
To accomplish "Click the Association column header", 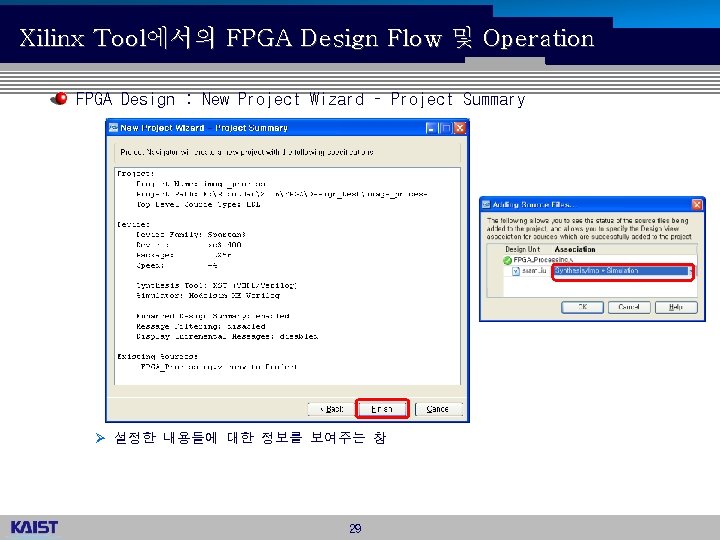I will pos(574,249).
